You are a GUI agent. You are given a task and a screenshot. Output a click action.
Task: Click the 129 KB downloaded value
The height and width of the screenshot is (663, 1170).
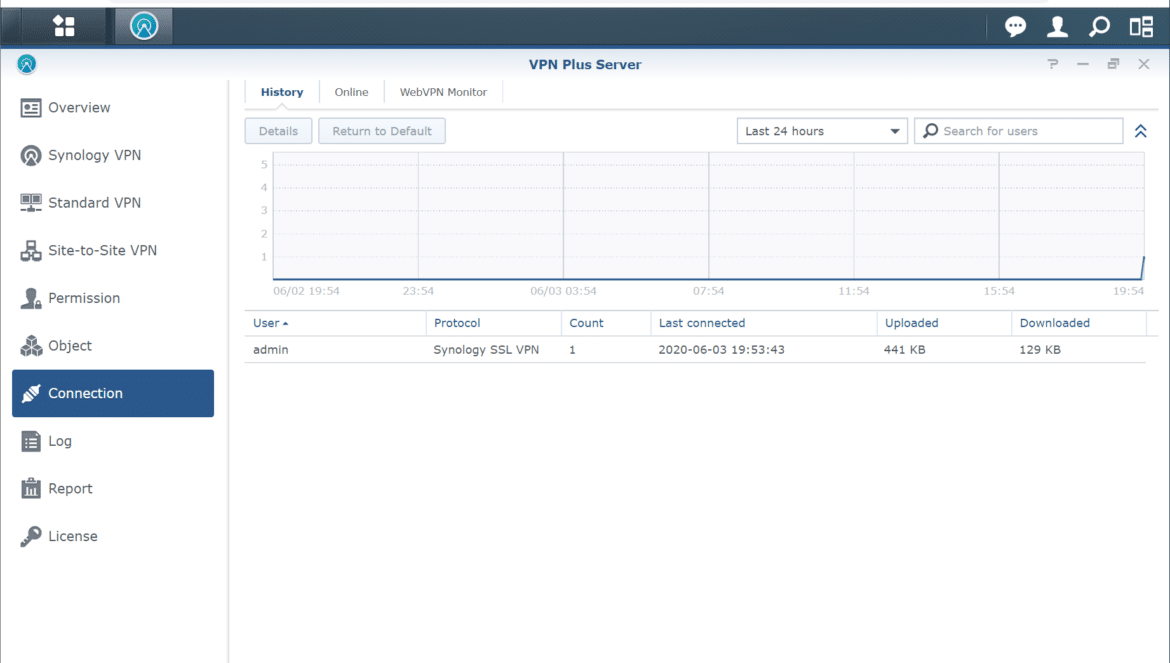click(1040, 349)
